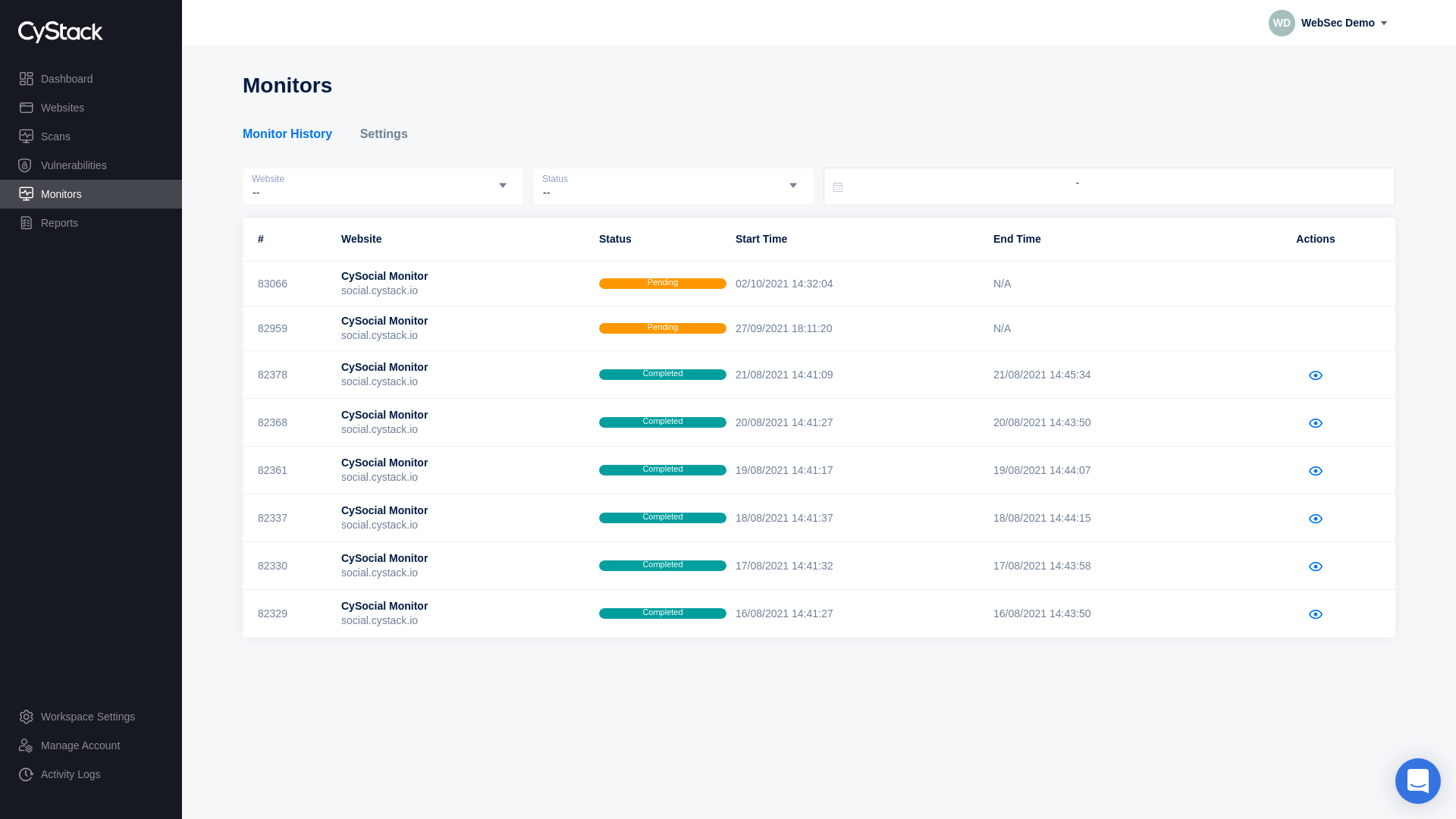Expand the Status filter dropdown

(673, 187)
